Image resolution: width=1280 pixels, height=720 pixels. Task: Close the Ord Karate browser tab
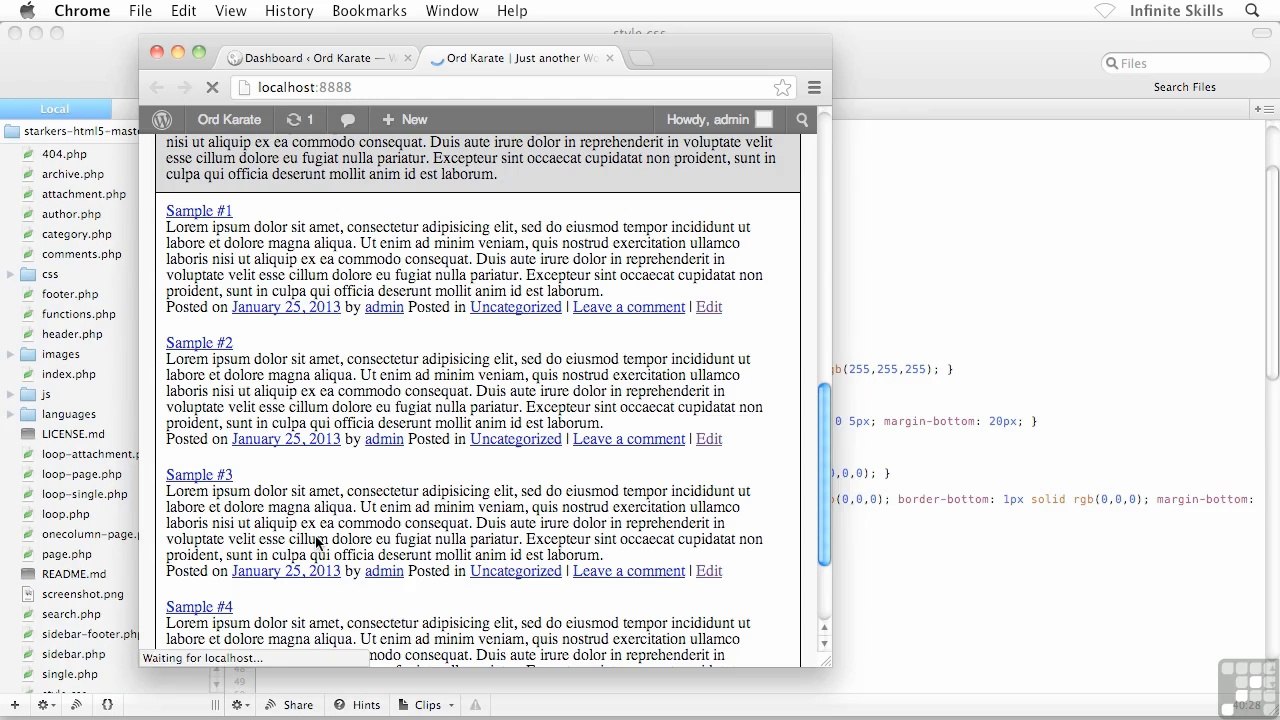[x=609, y=58]
